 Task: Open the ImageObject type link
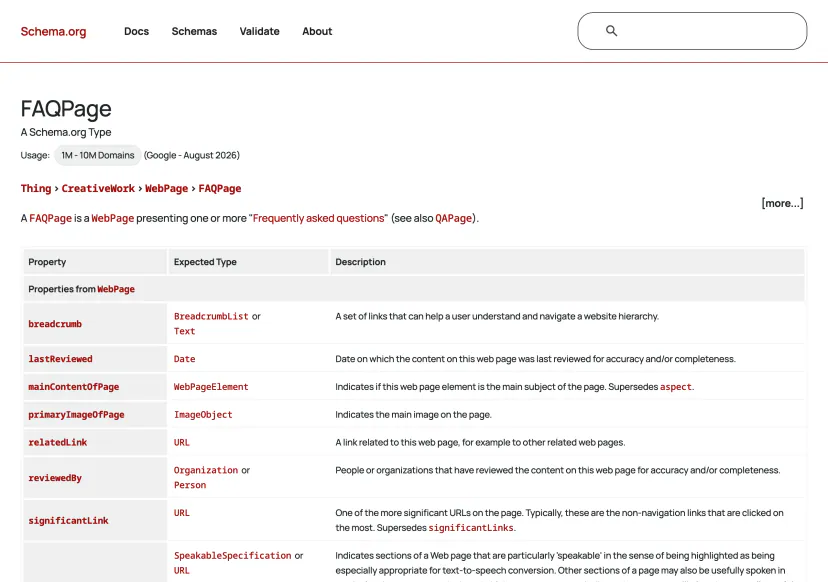(203, 415)
